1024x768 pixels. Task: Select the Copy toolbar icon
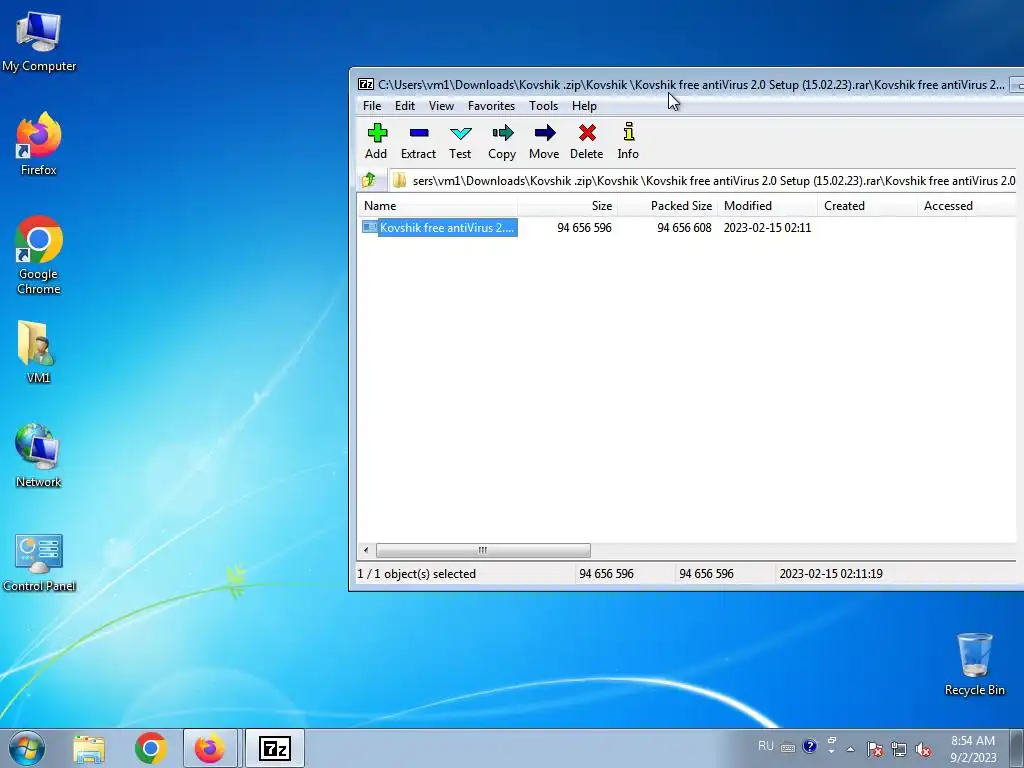(502, 141)
